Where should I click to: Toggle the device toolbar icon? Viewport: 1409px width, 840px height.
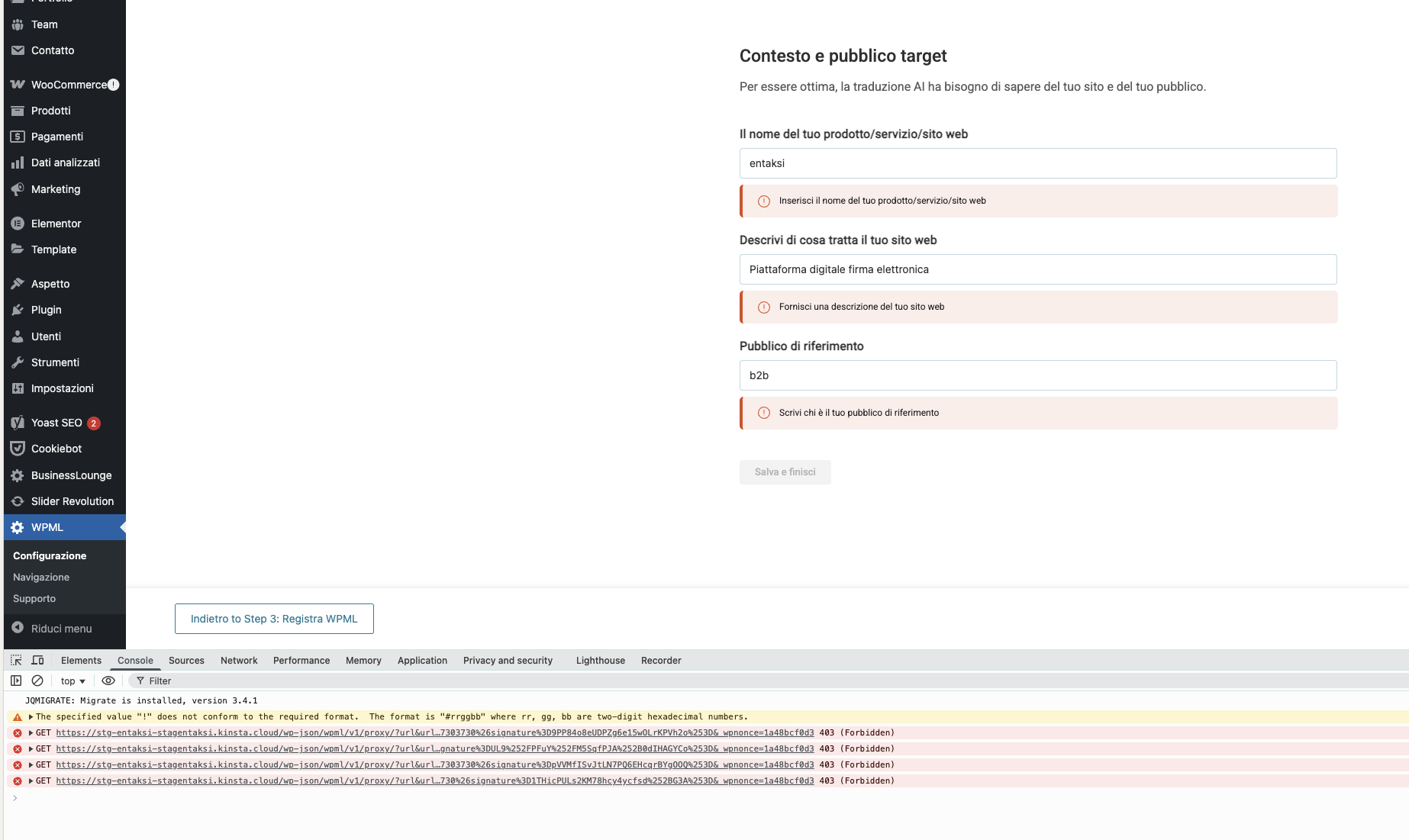(37, 660)
